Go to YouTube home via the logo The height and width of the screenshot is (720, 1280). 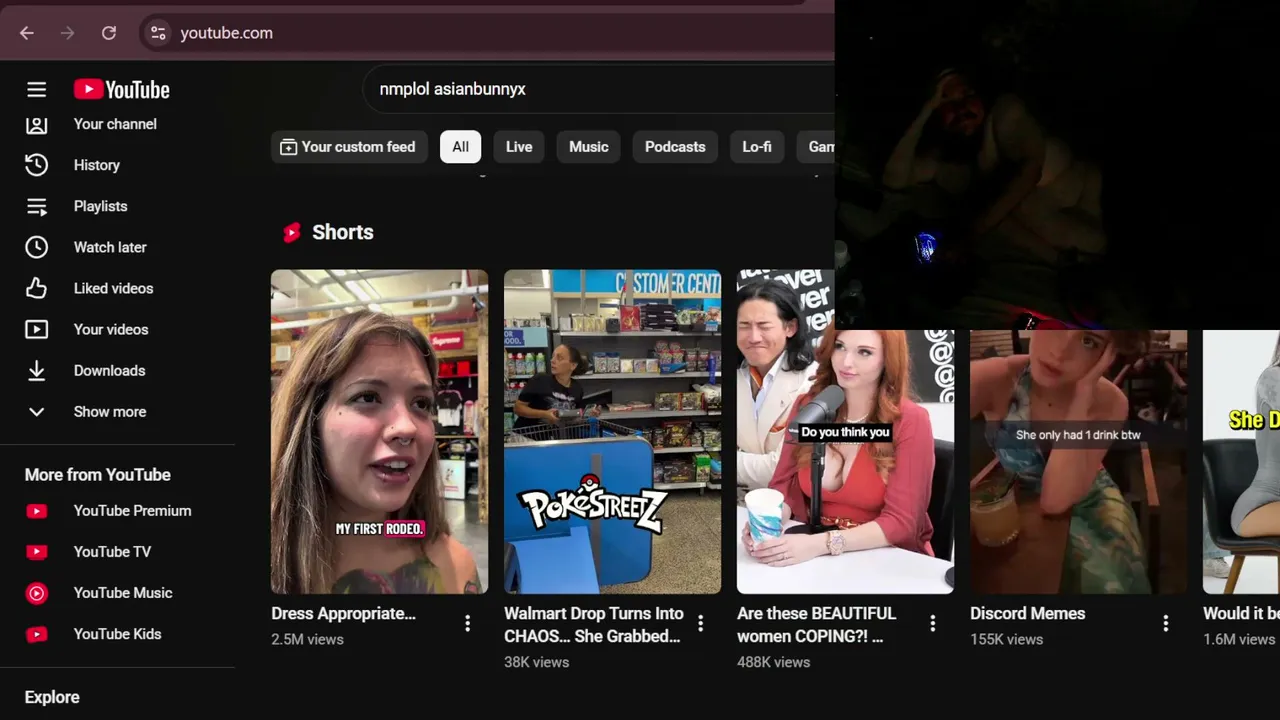pos(122,90)
